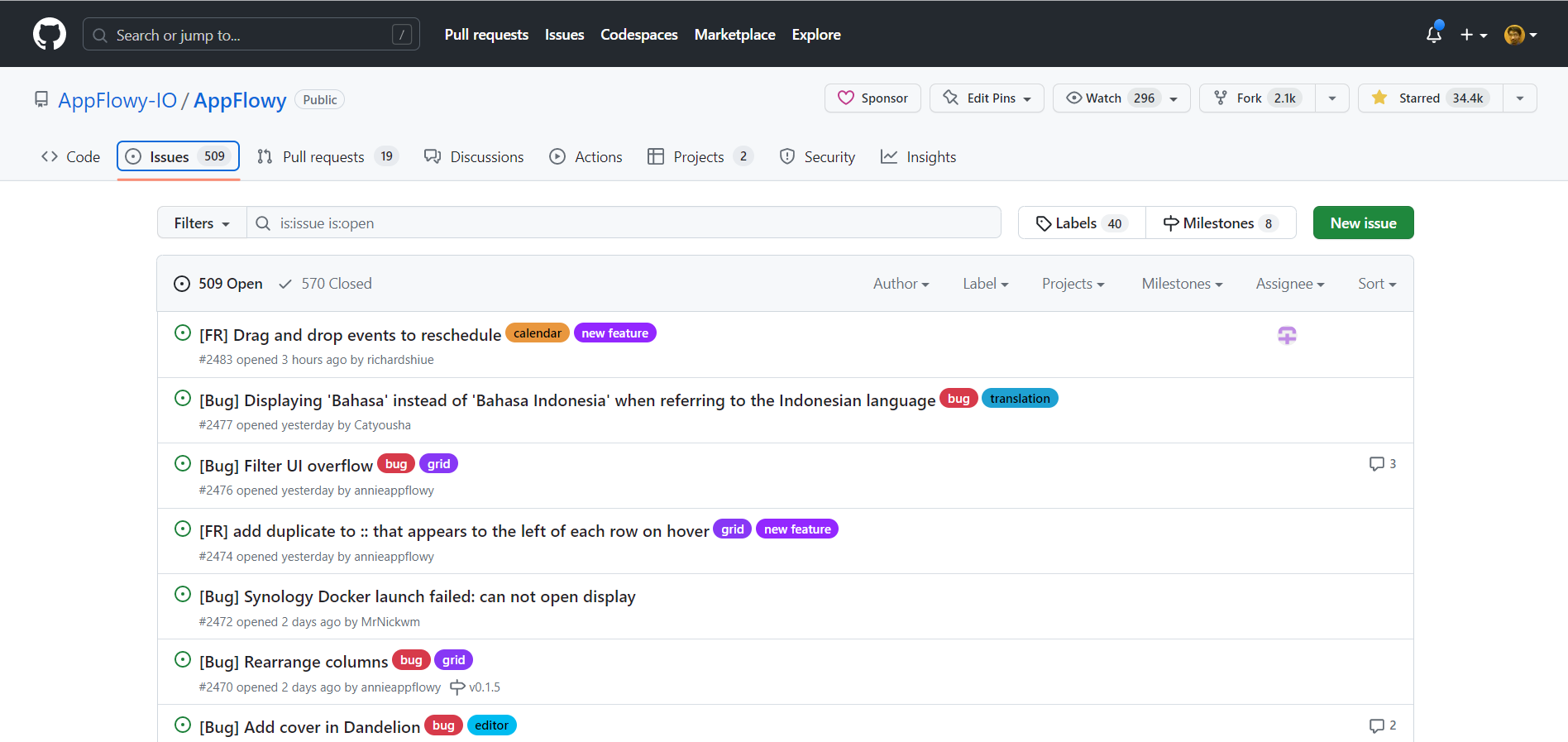Open the Projects tab

[x=700, y=156]
